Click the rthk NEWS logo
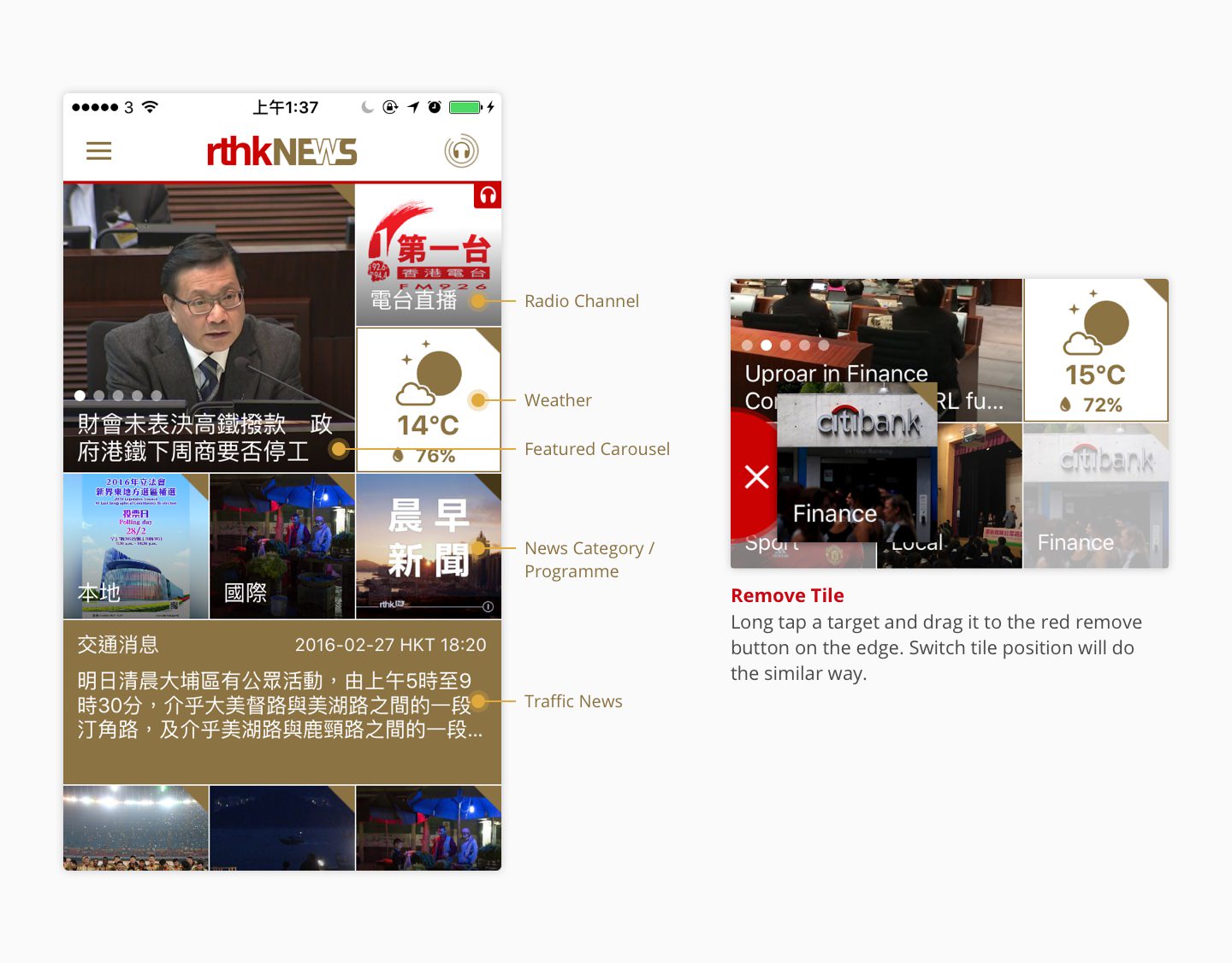This screenshot has height=963, width=1232. [281, 151]
